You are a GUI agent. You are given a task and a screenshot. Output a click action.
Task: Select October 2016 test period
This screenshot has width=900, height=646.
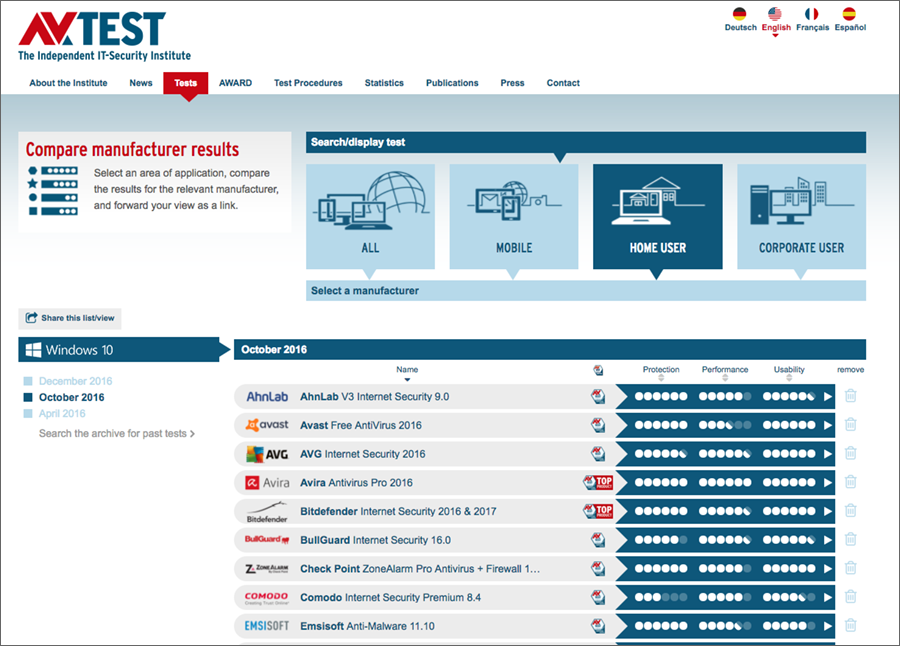pyautogui.click(x=71, y=397)
